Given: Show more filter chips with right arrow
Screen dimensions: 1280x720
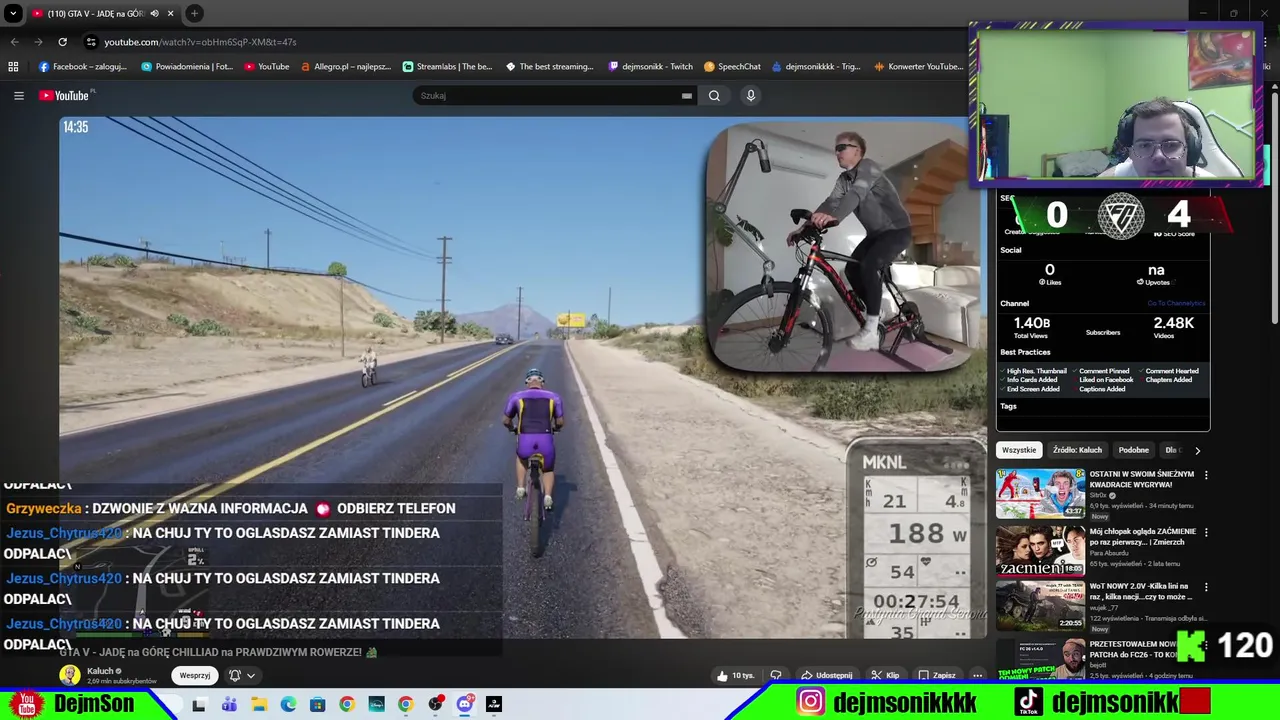Looking at the screenshot, I should (x=1197, y=450).
